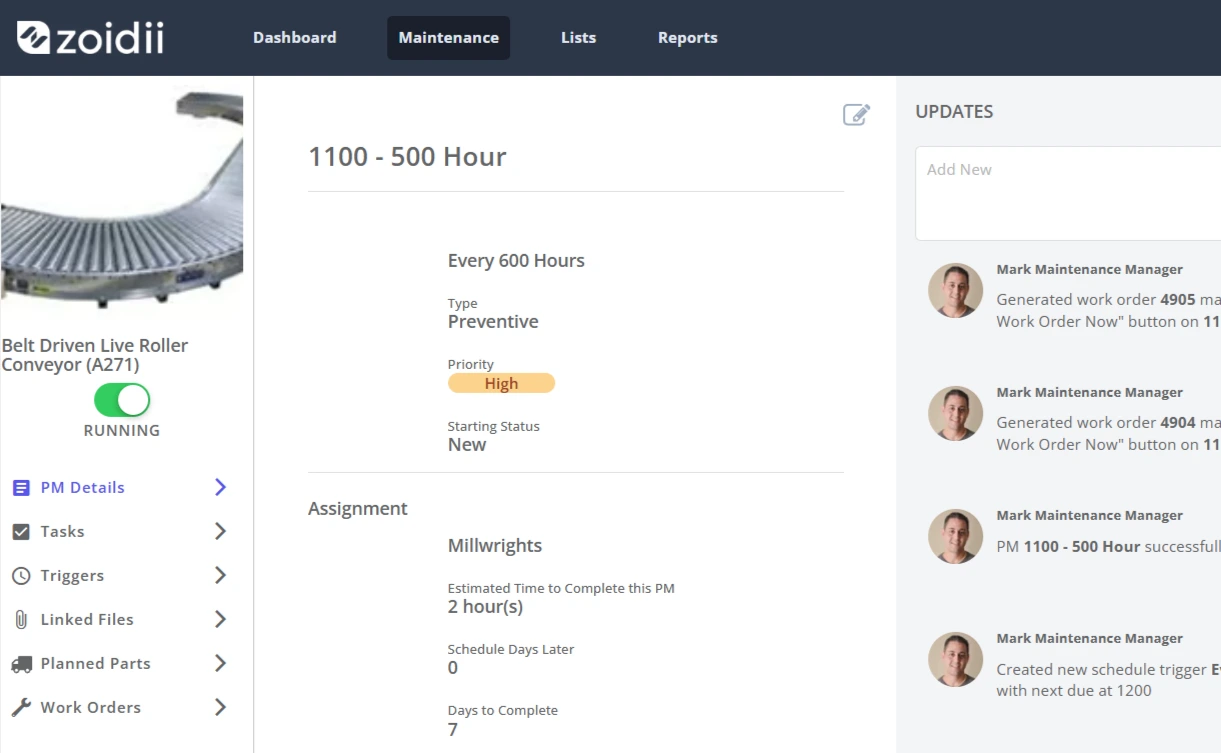Click the 'New' starting status value
The height and width of the screenshot is (753, 1221).
click(x=467, y=445)
